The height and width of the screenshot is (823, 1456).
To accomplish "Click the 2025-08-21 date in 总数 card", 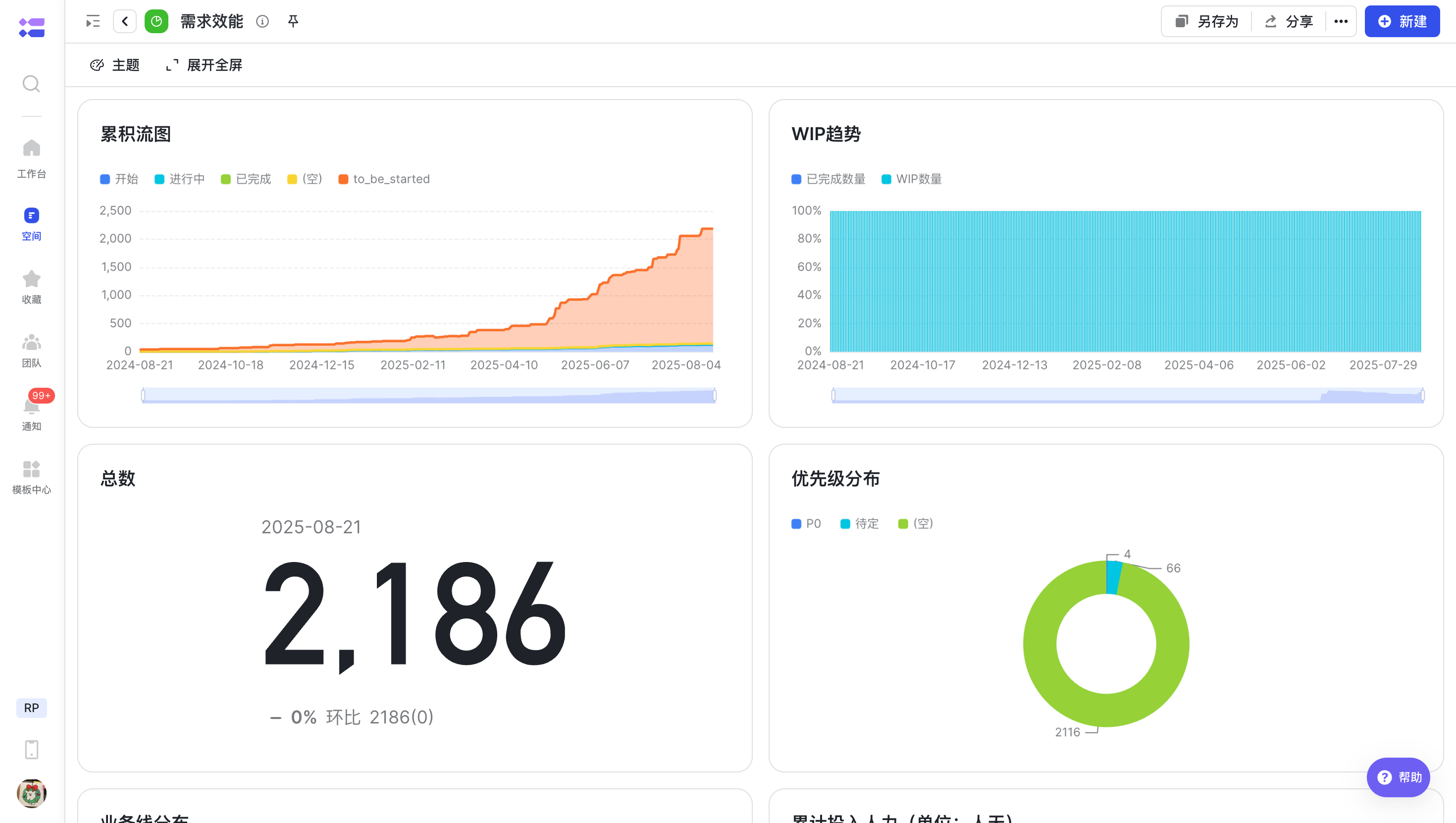I will 312,527.
